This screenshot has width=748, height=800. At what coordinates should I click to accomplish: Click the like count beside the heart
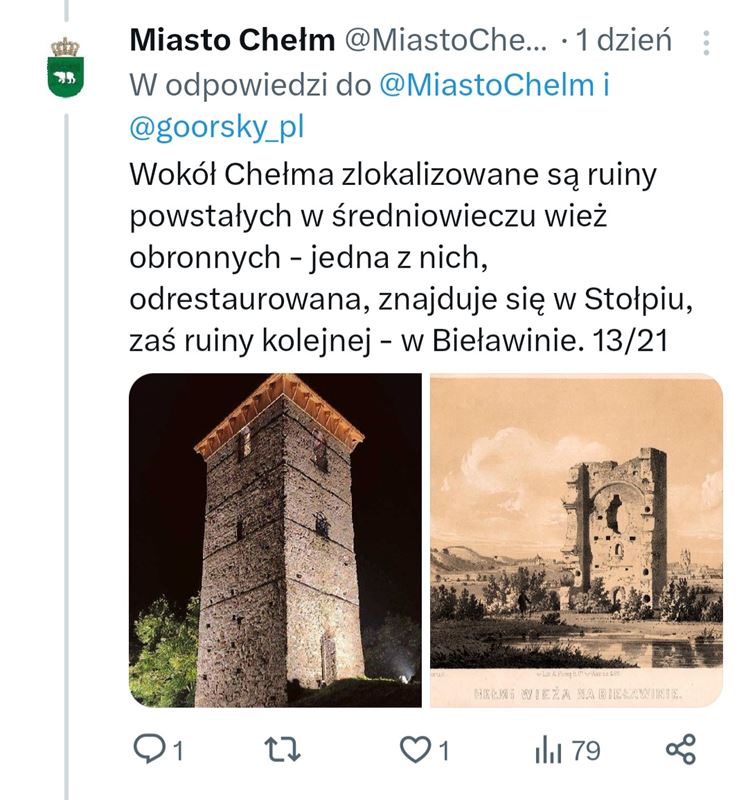(x=443, y=750)
